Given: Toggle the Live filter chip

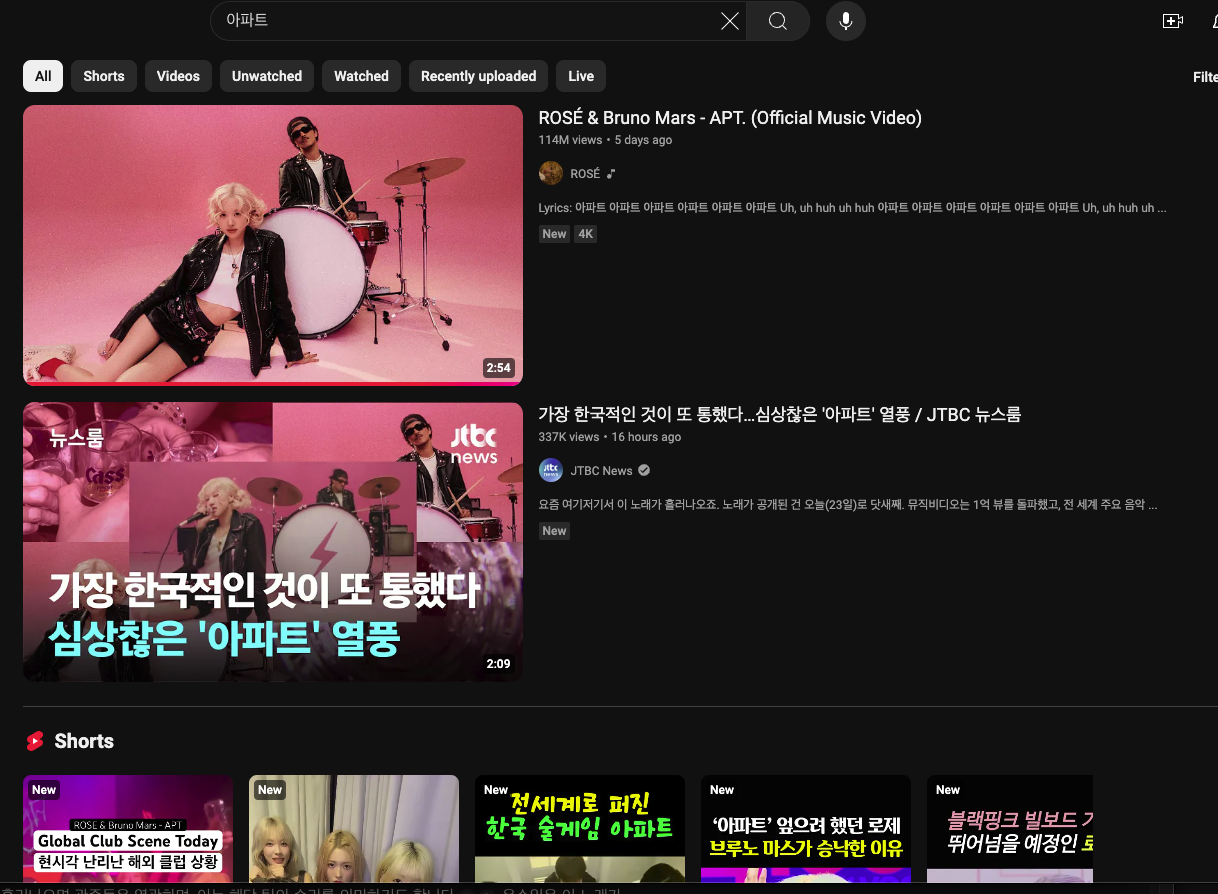Looking at the screenshot, I should pyautogui.click(x=580, y=75).
